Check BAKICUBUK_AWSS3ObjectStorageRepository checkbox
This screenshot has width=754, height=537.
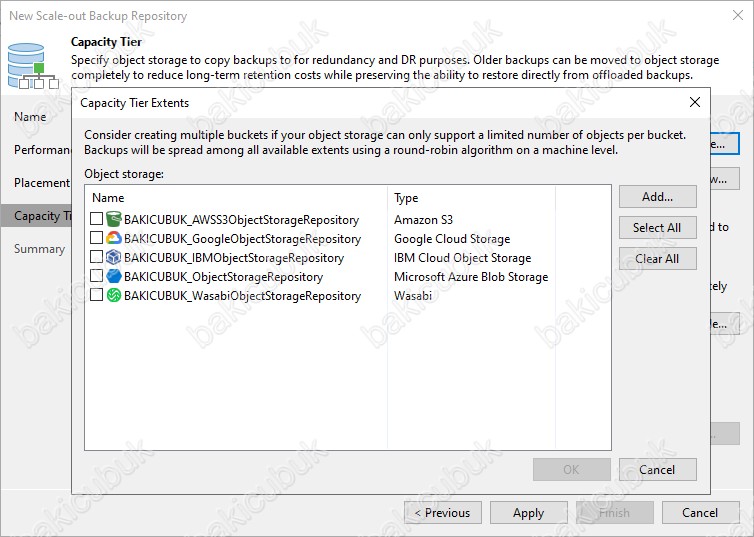96,219
